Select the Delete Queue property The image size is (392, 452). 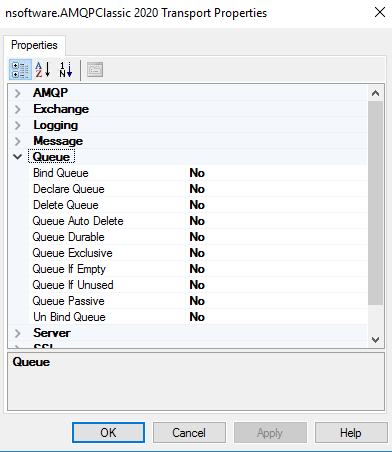coord(66,205)
